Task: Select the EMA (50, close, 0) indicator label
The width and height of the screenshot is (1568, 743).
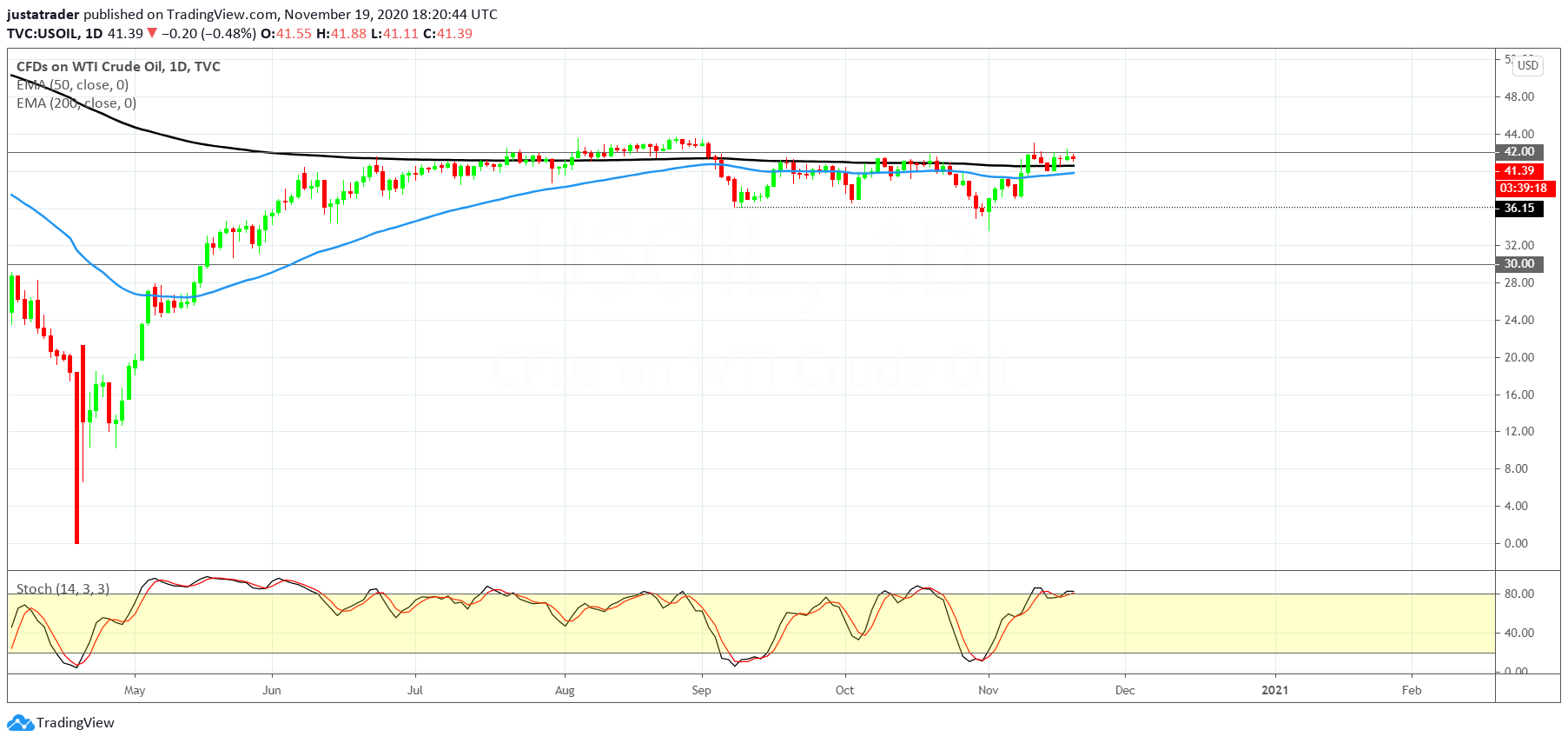Action: pos(72,85)
